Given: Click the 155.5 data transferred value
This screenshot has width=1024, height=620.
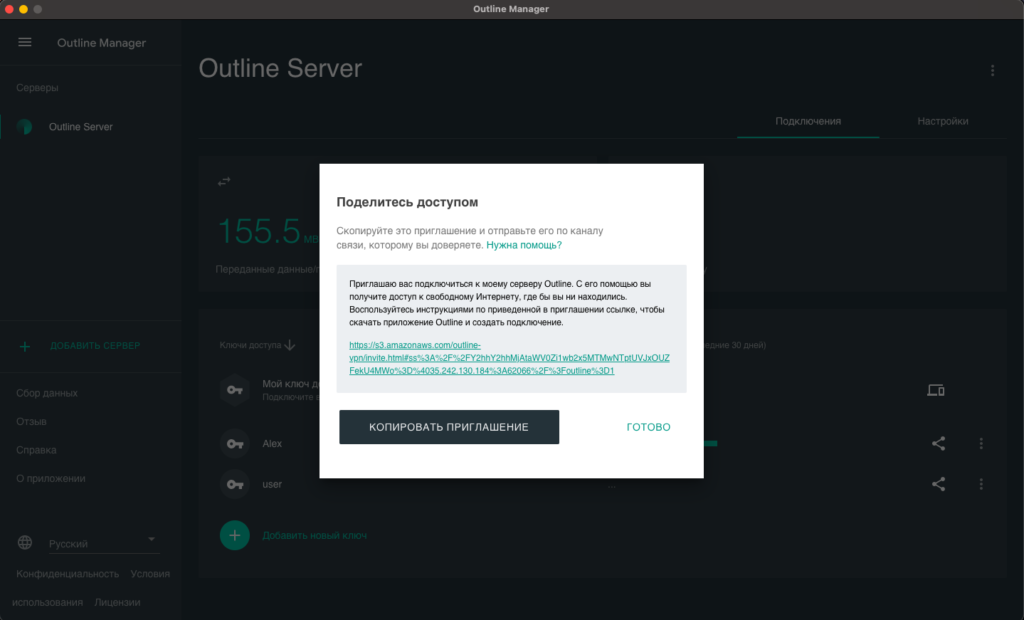Looking at the screenshot, I should [259, 231].
